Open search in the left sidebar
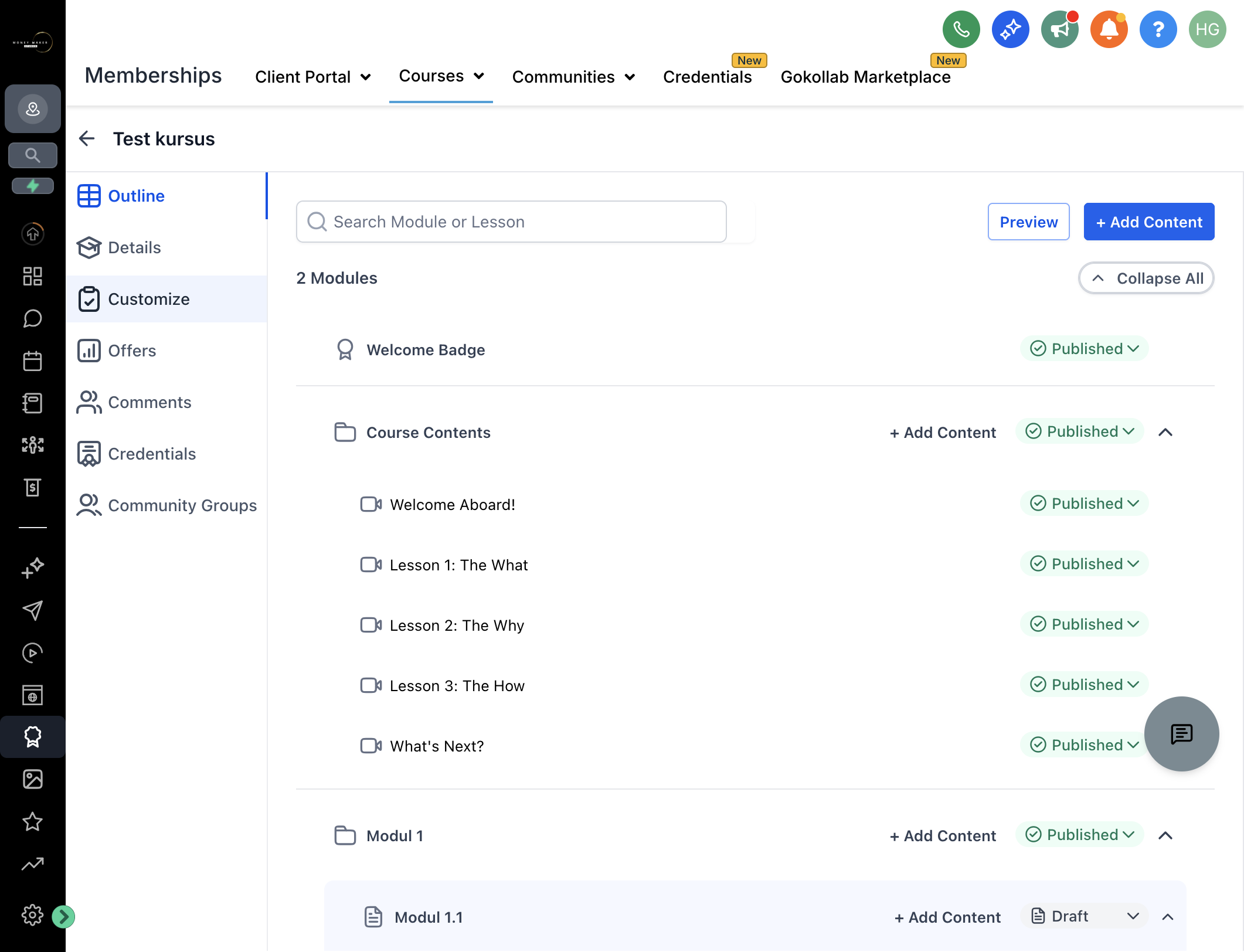The image size is (1244, 952). (33, 155)
